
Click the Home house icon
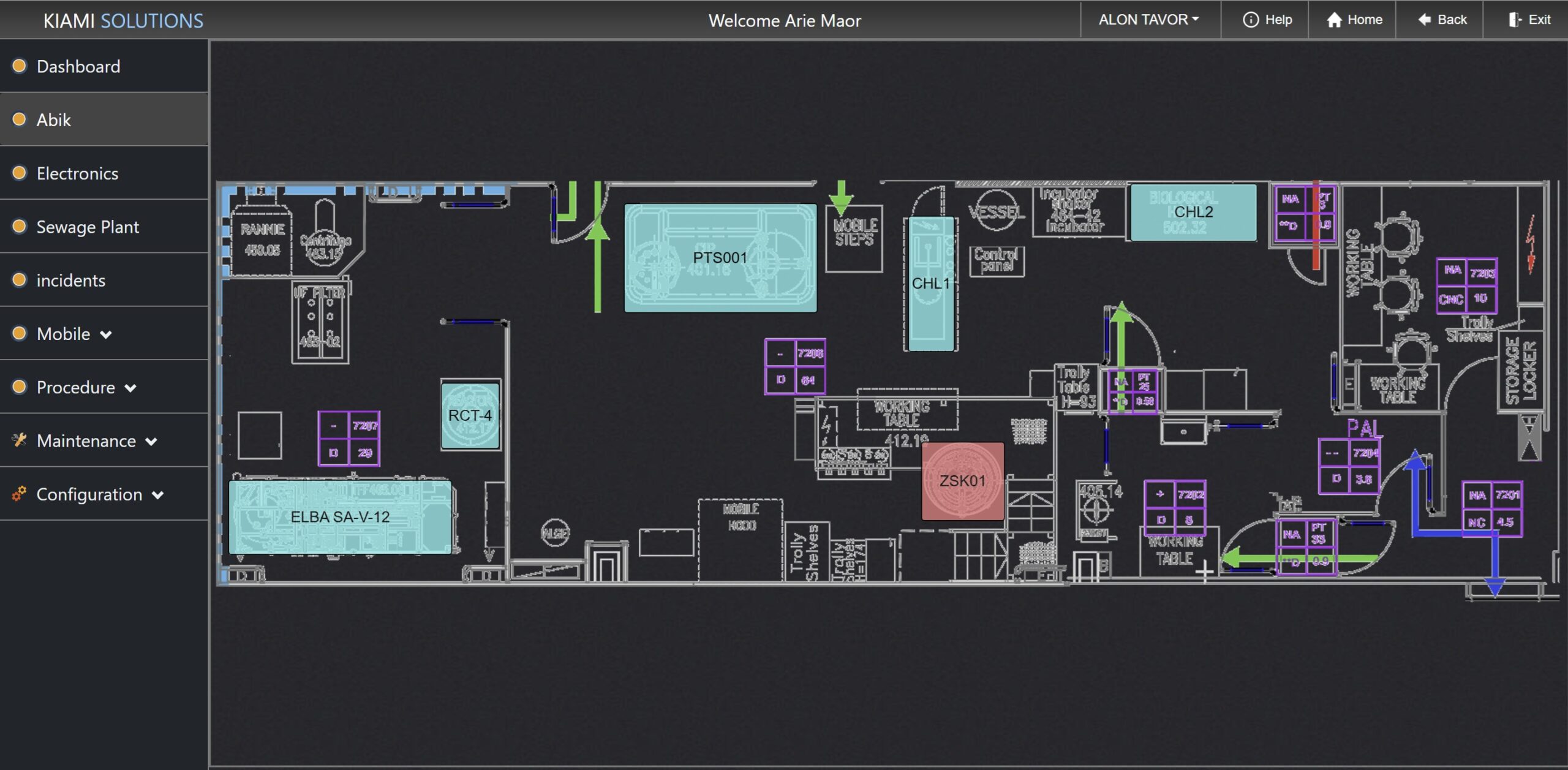click(x=1334, y=20)
